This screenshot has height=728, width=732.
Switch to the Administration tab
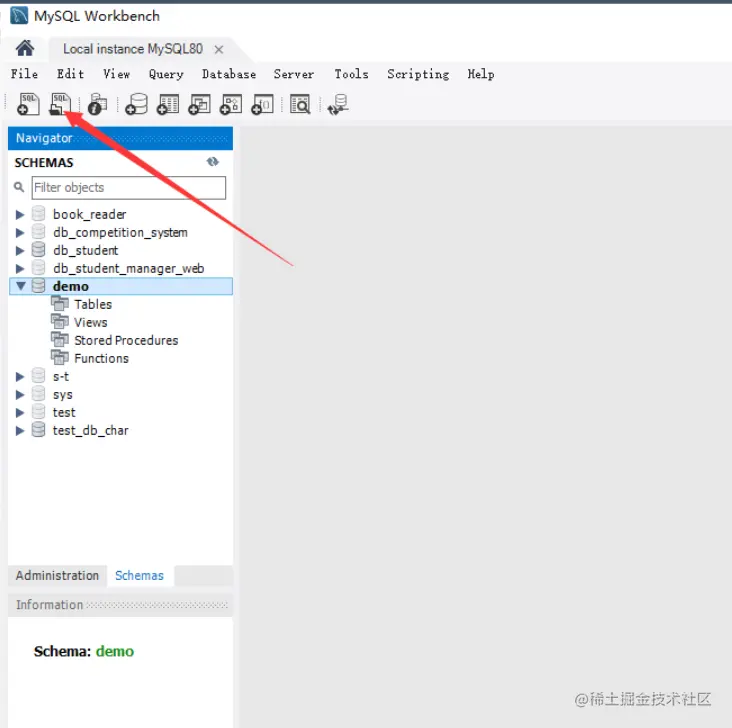[57, 575]
